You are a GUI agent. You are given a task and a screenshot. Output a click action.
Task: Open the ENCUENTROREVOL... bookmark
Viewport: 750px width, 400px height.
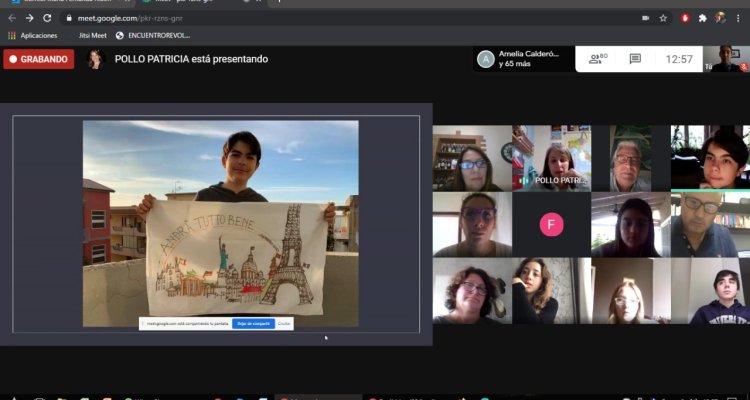click(153, 35)
